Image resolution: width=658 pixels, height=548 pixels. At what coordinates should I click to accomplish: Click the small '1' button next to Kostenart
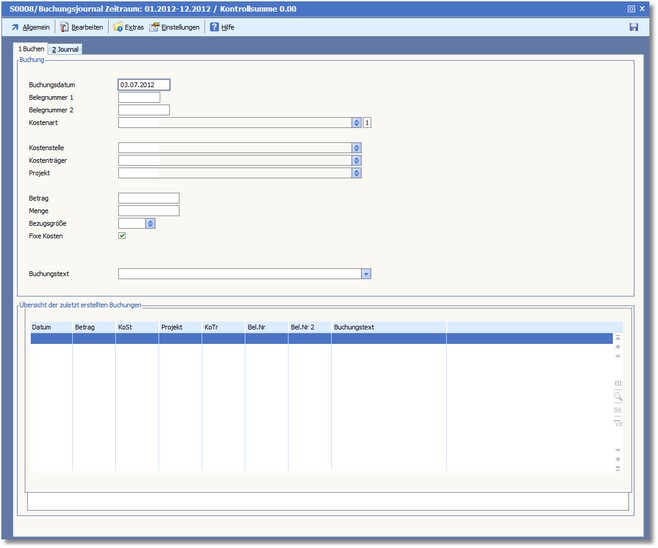point(368,123)
